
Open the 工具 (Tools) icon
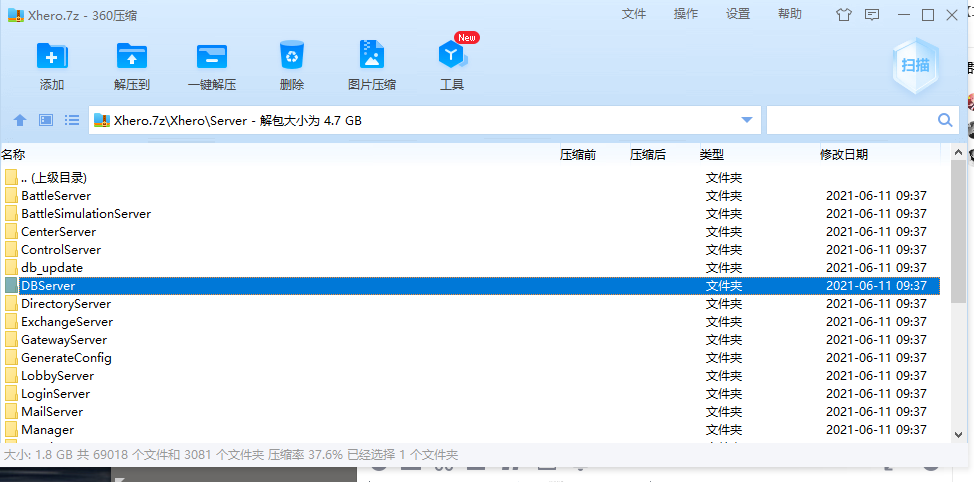(x=452, y=56)
